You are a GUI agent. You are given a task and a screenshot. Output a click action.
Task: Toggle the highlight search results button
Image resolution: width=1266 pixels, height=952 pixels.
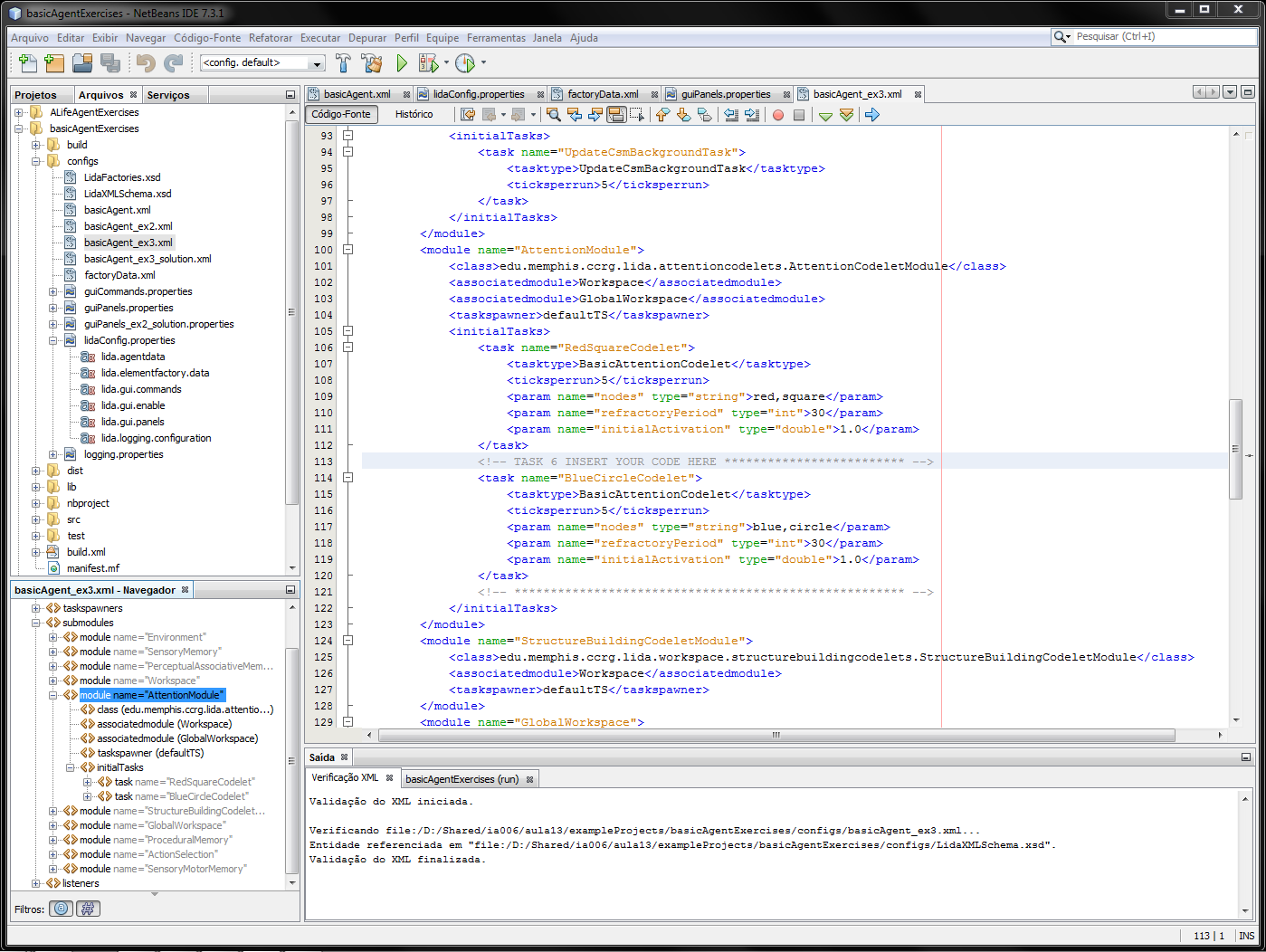click(616, 115)
